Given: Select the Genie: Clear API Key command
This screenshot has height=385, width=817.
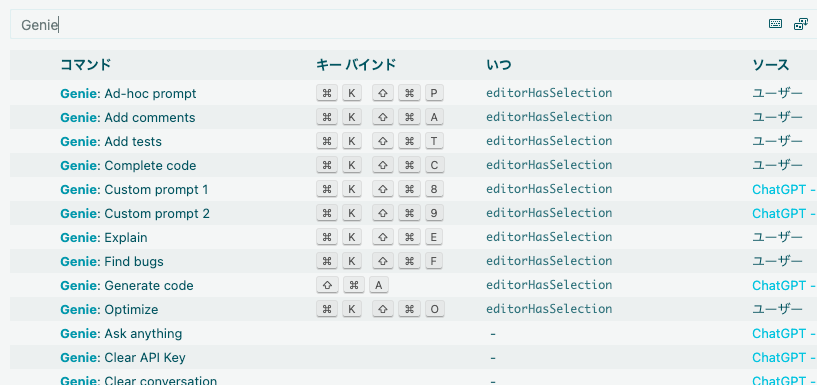Looking at the screenshot, I should click(122, 357).
